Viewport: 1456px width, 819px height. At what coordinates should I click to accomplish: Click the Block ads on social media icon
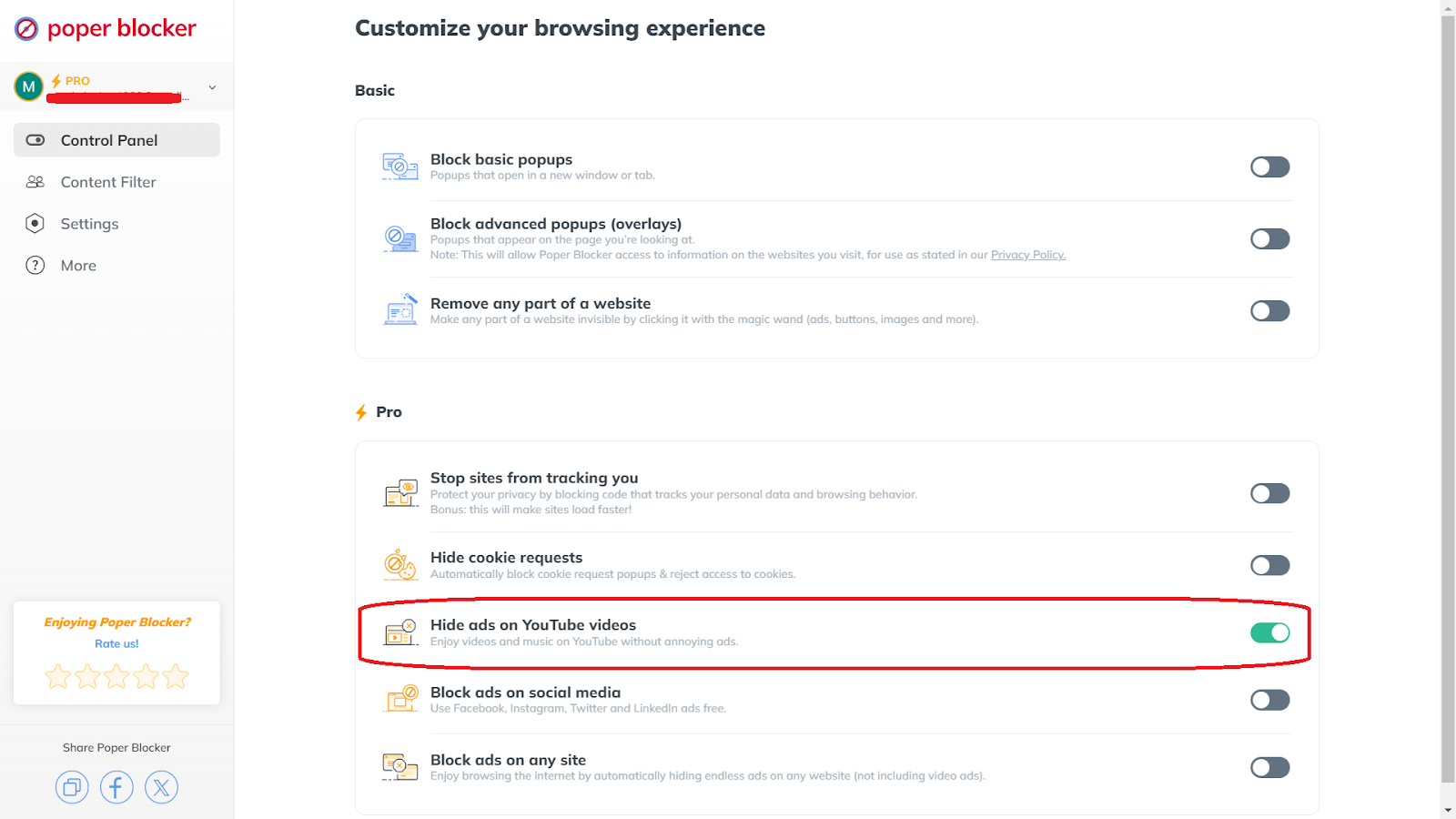tap(400, 700)
